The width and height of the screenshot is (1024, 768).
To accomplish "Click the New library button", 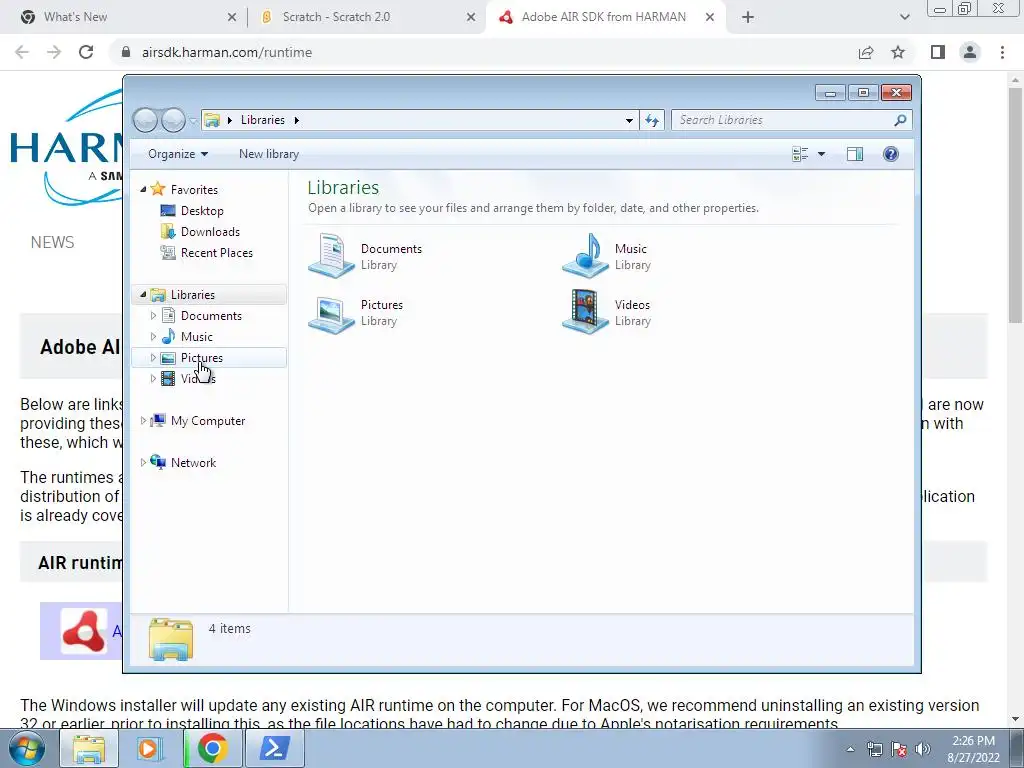I will [x=268, y=154].
